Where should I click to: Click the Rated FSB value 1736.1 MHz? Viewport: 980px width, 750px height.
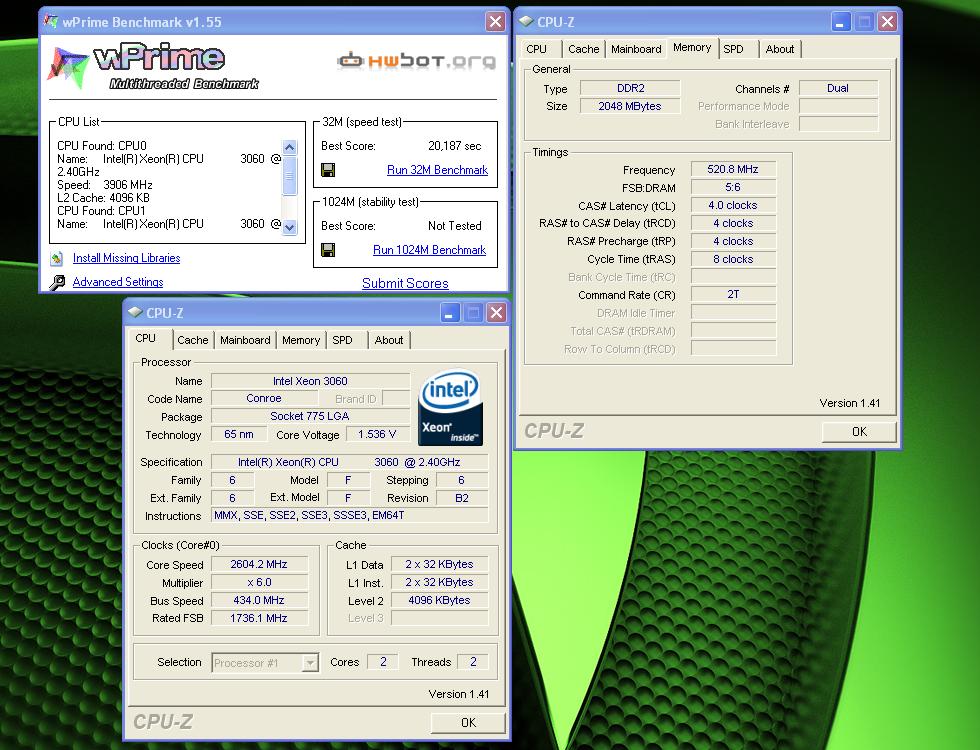[x=259, y=618]
